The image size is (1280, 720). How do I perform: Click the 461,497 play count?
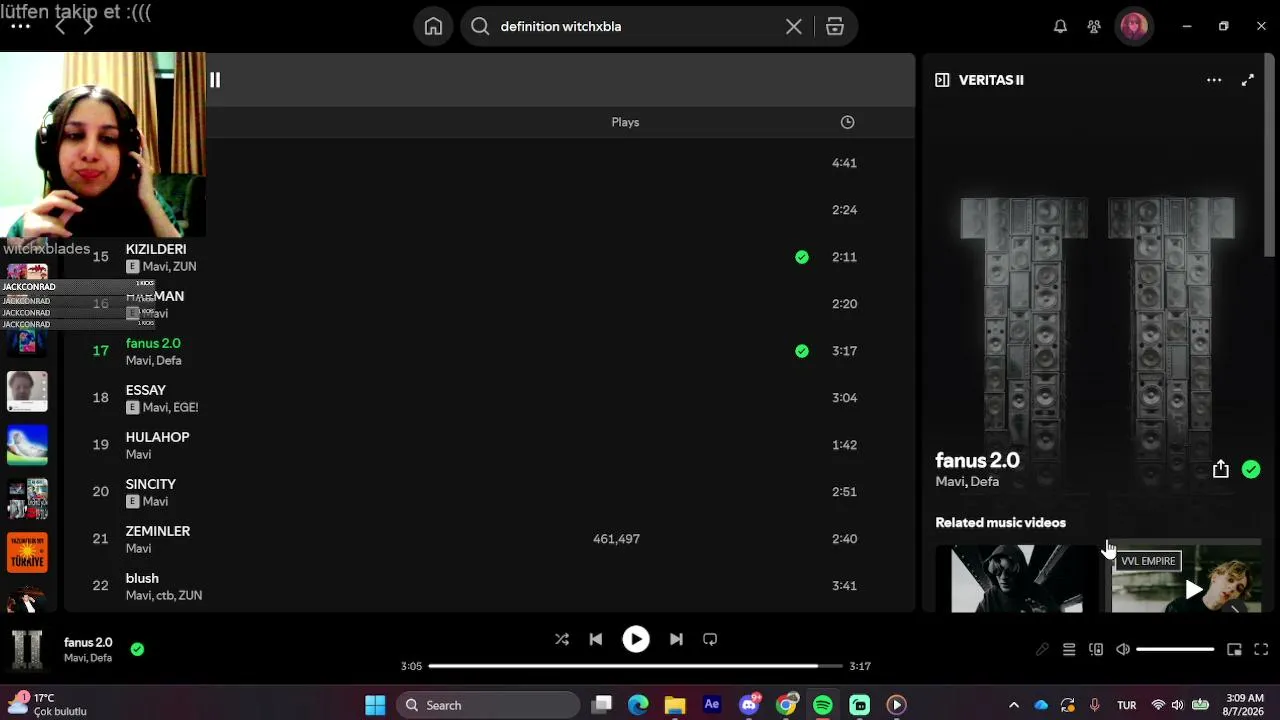click(x=616, y=539)
